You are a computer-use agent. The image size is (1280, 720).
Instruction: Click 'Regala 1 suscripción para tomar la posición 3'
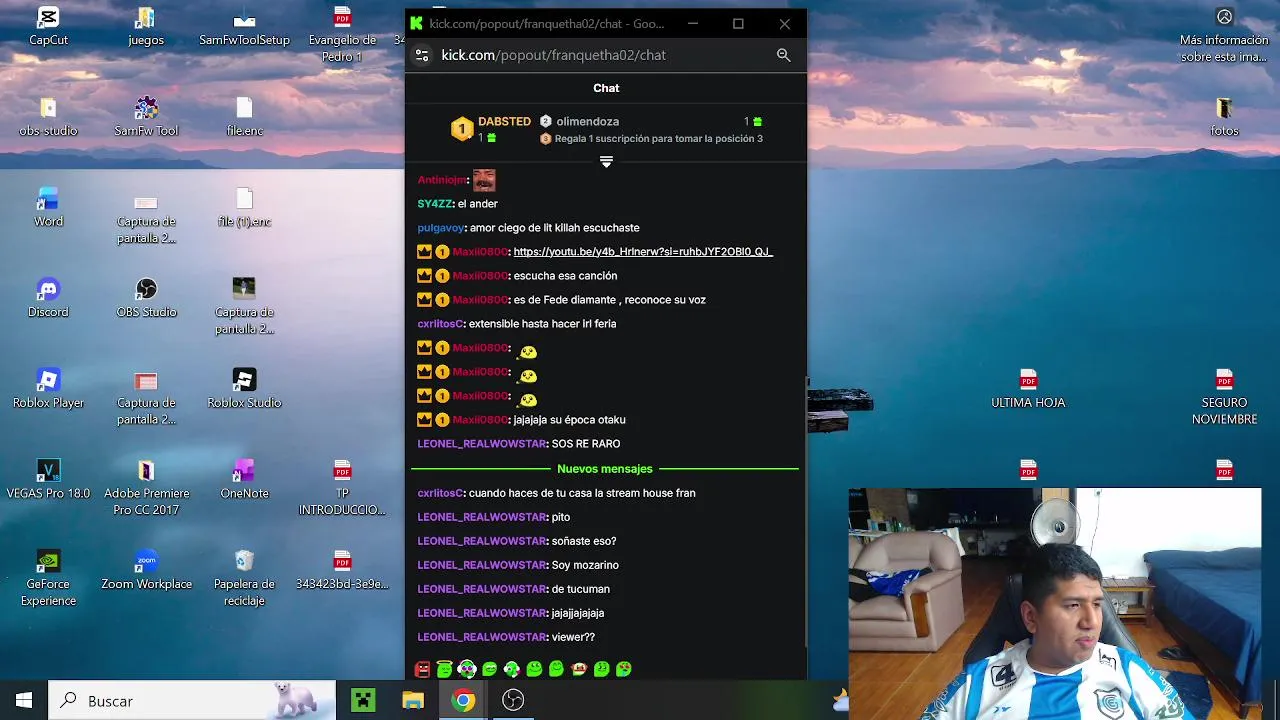coord(658,139)
